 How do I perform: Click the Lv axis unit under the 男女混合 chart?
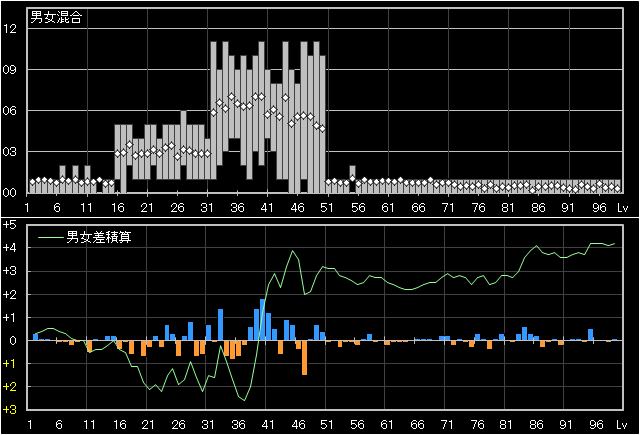pyautogui.click(x=622, y=208)
